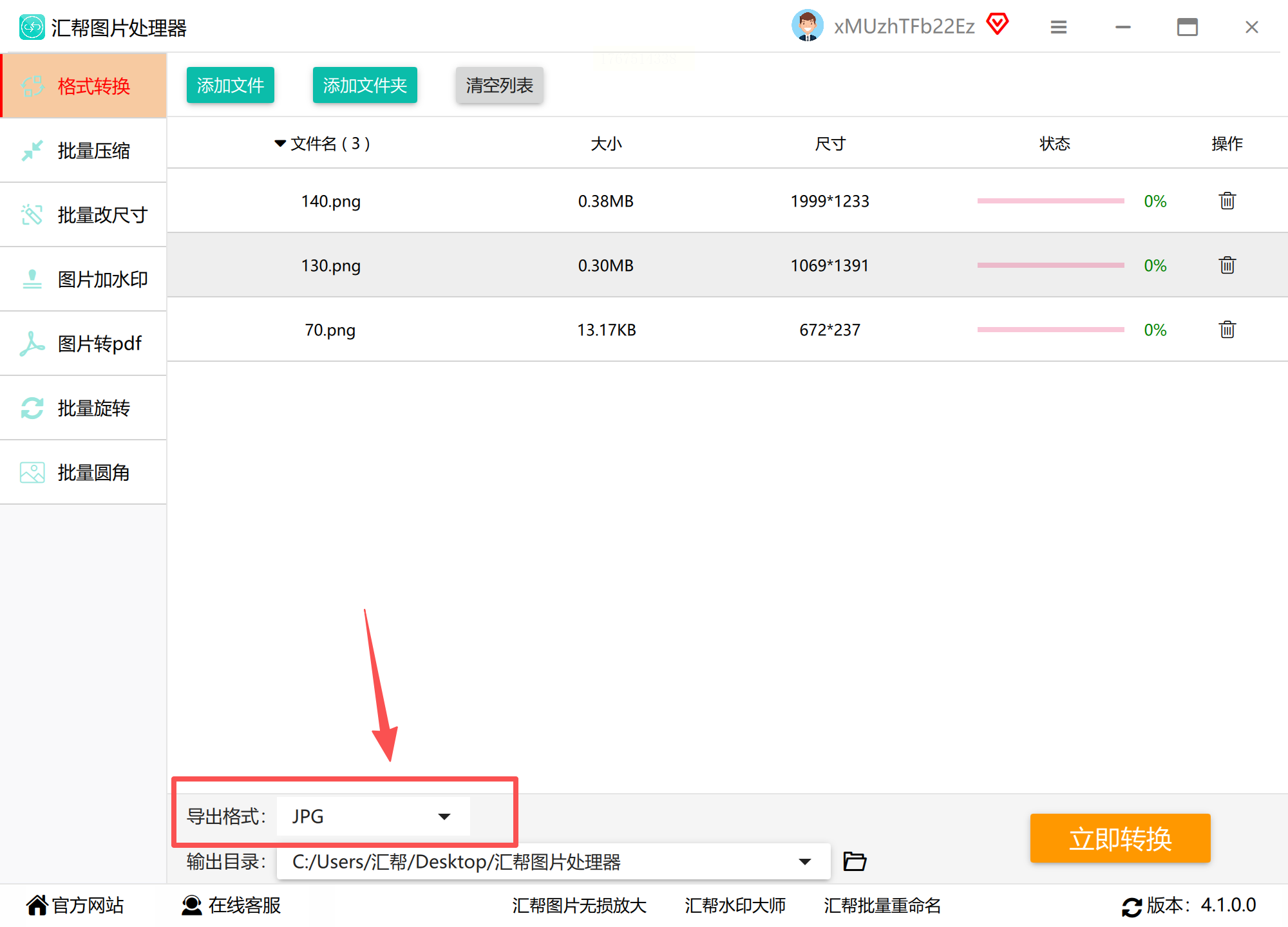Click the 140.png progress bar

pyautogui.click(x=1050, y=201)
